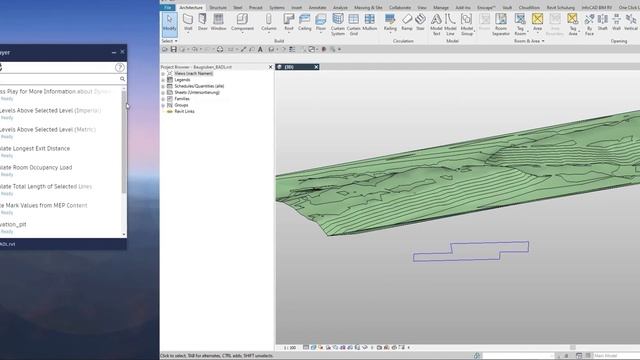Open the Select panel dropdown
The width and height of the screenshot is (640, 360).
pyautogui.click(x=169, y=41)
